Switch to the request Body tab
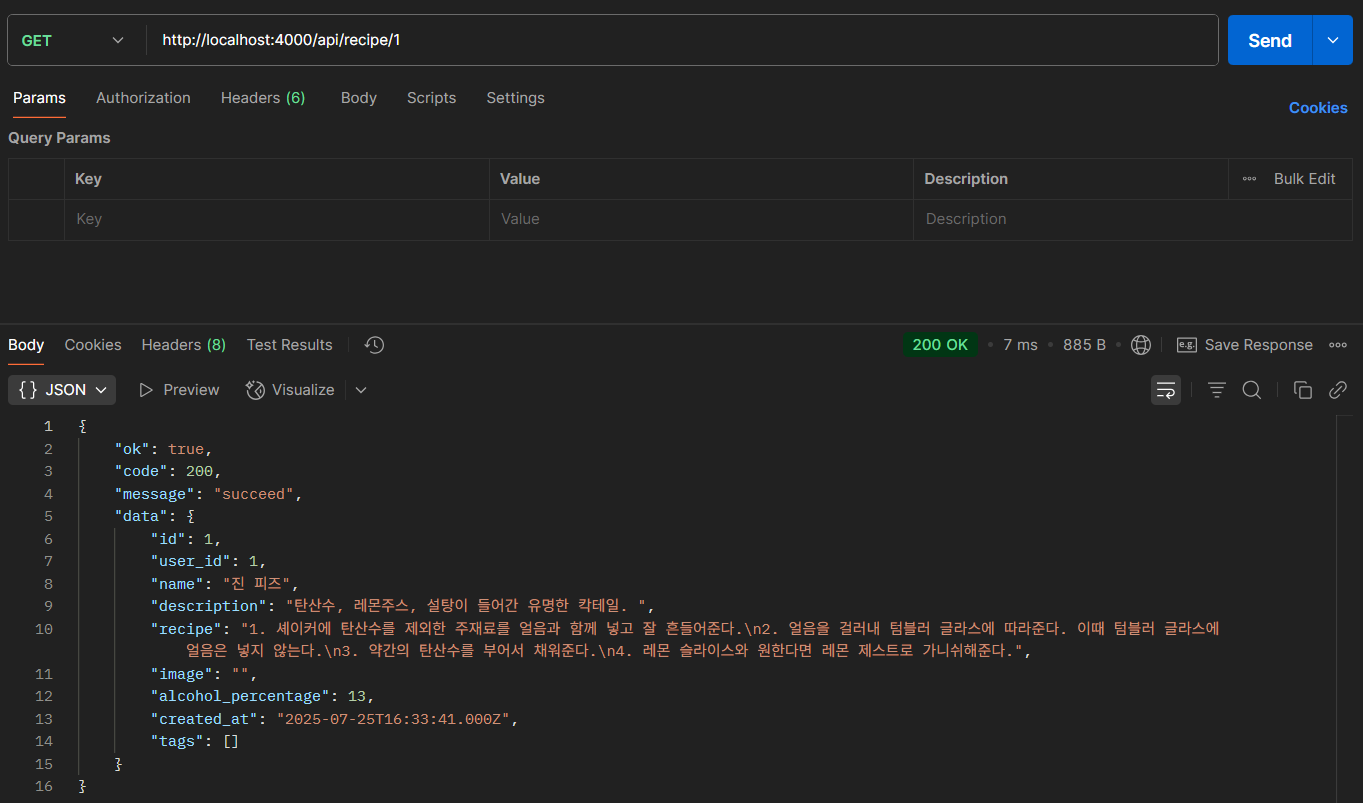Screen dimensions: 1363x803 click(359, 98)
